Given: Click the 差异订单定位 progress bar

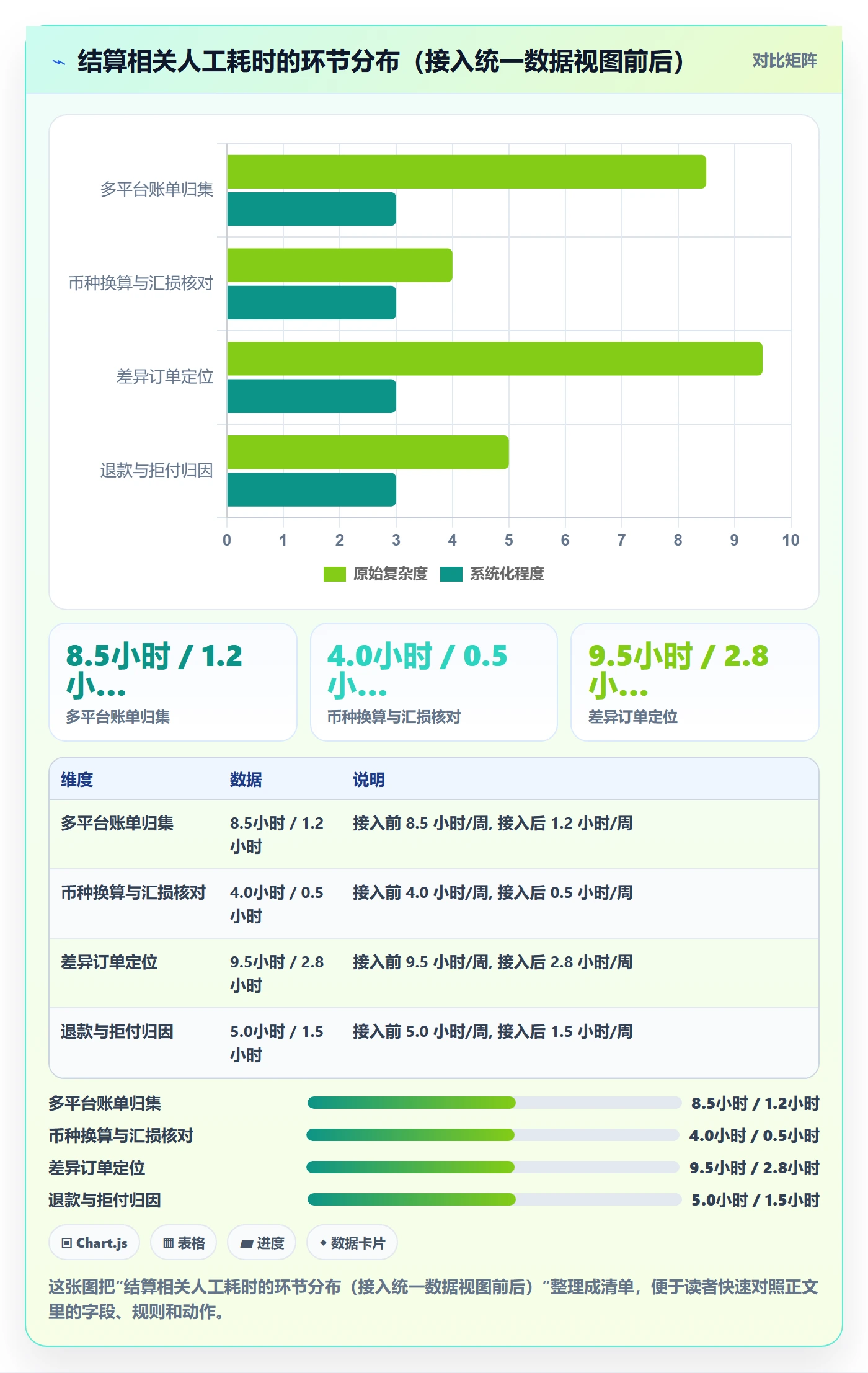Looking at the screenshot, I should [x=493, y=1167].
